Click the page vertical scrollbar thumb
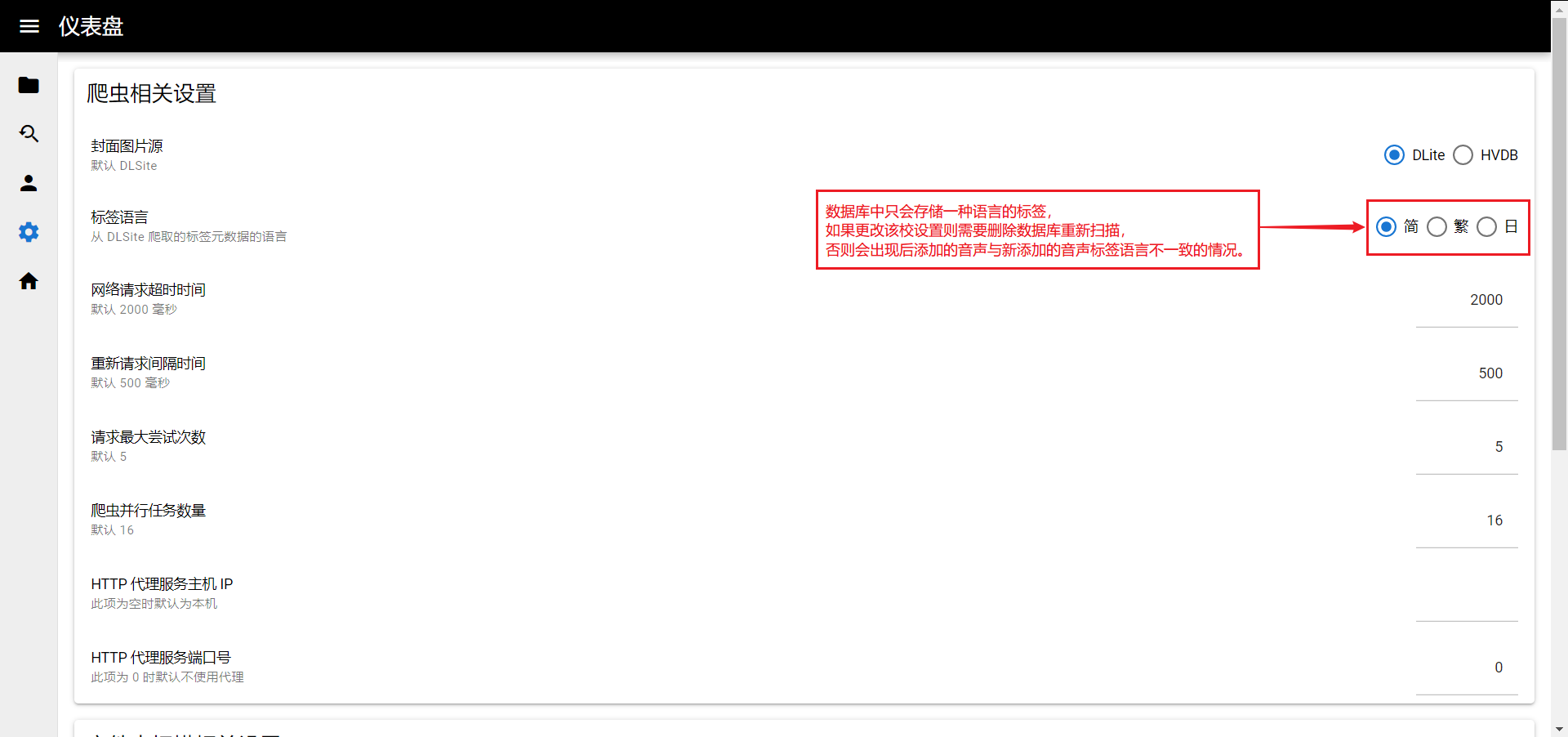This screenshot has height=737, width=1568. tap(1559, 233)
